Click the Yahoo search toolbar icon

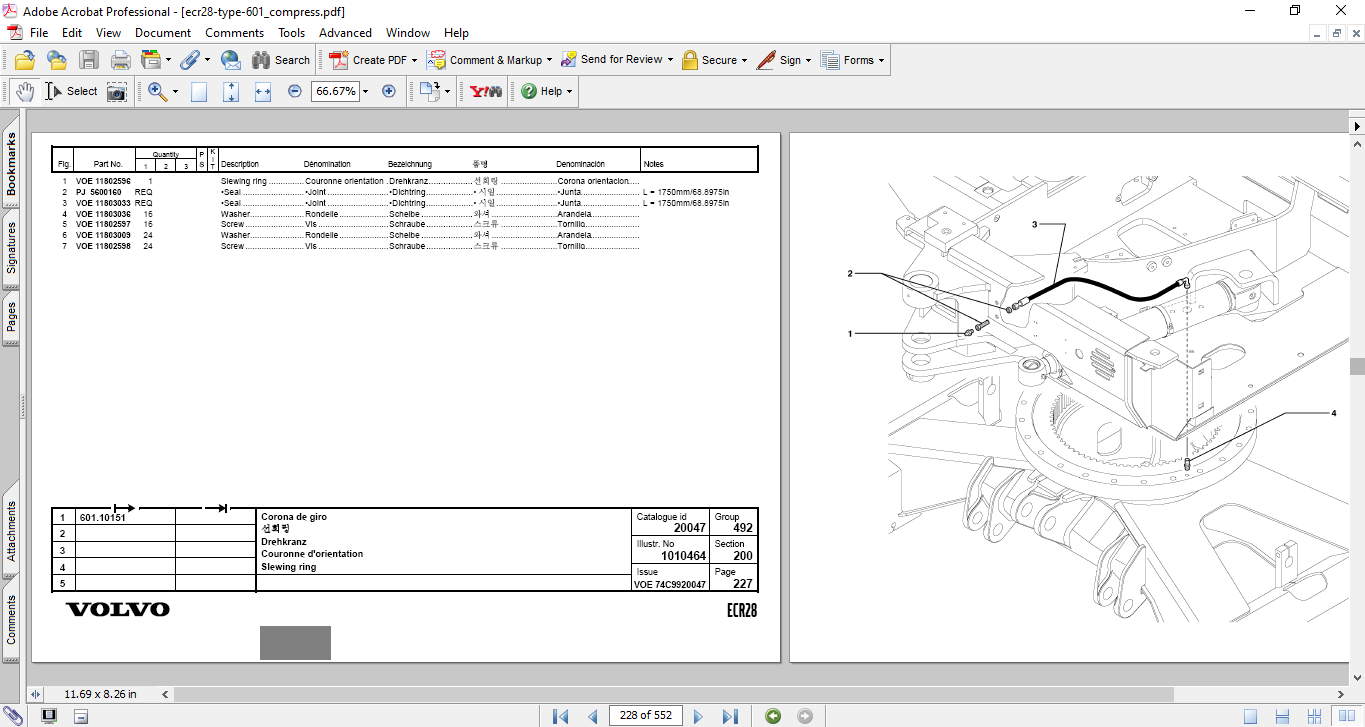coord(486,91)
